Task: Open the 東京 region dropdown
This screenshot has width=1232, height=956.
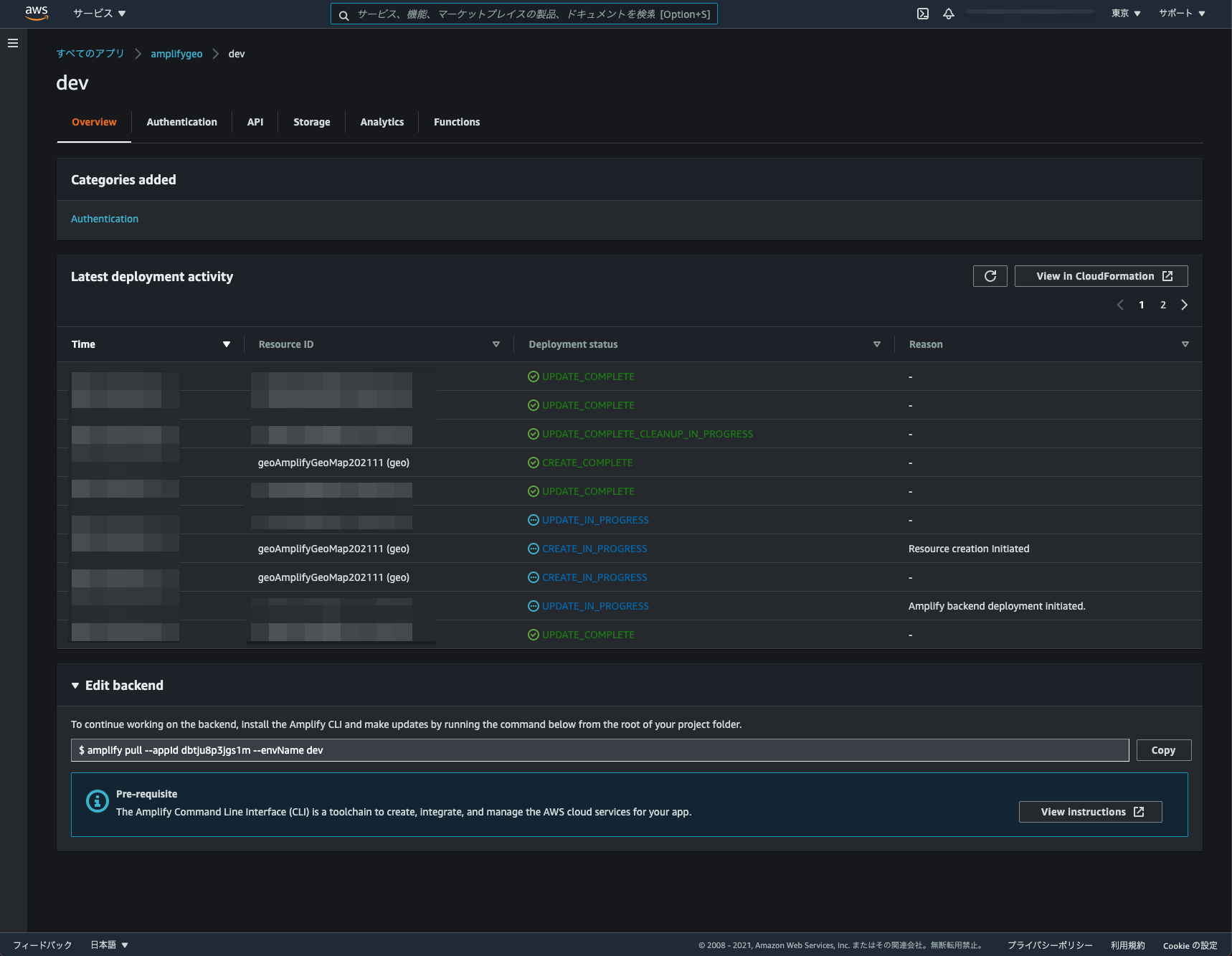Action: coord(1126,14)
